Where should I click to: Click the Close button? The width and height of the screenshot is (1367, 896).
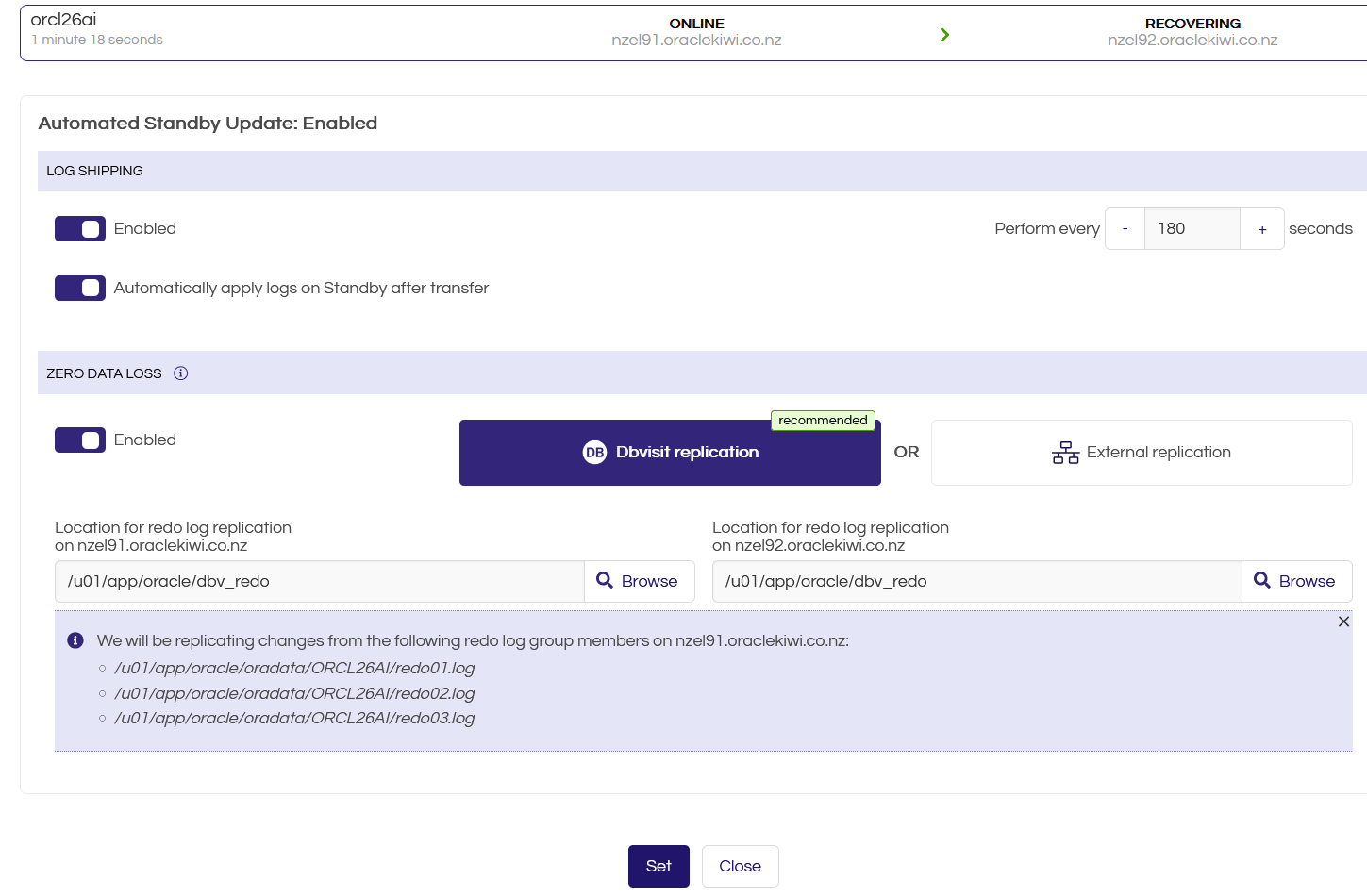pyautogui.click(x=740, y=866)
